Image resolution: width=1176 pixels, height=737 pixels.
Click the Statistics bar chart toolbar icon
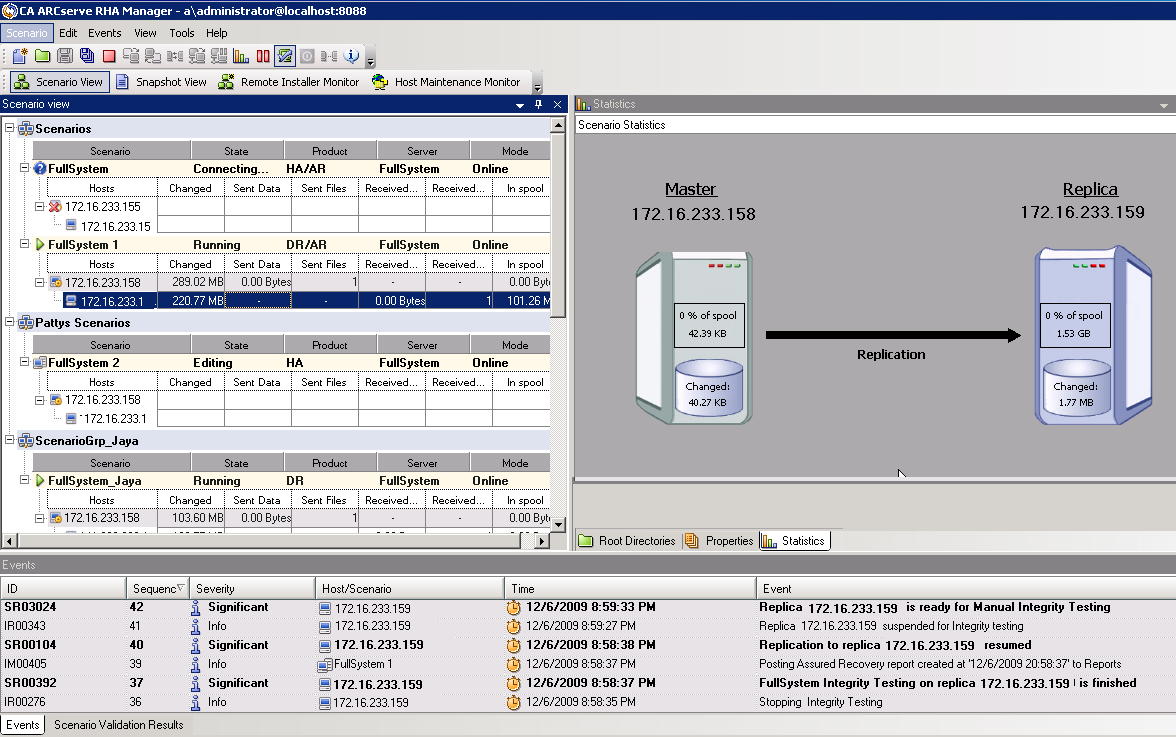click(241, 56)
